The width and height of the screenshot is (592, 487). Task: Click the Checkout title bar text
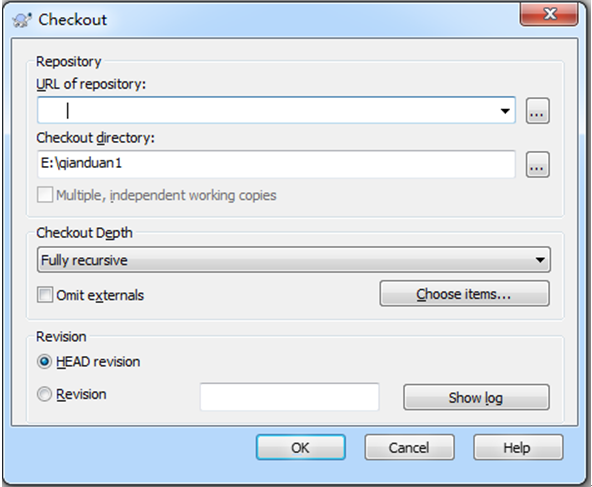pyautogui.click(x=72, y=20)
